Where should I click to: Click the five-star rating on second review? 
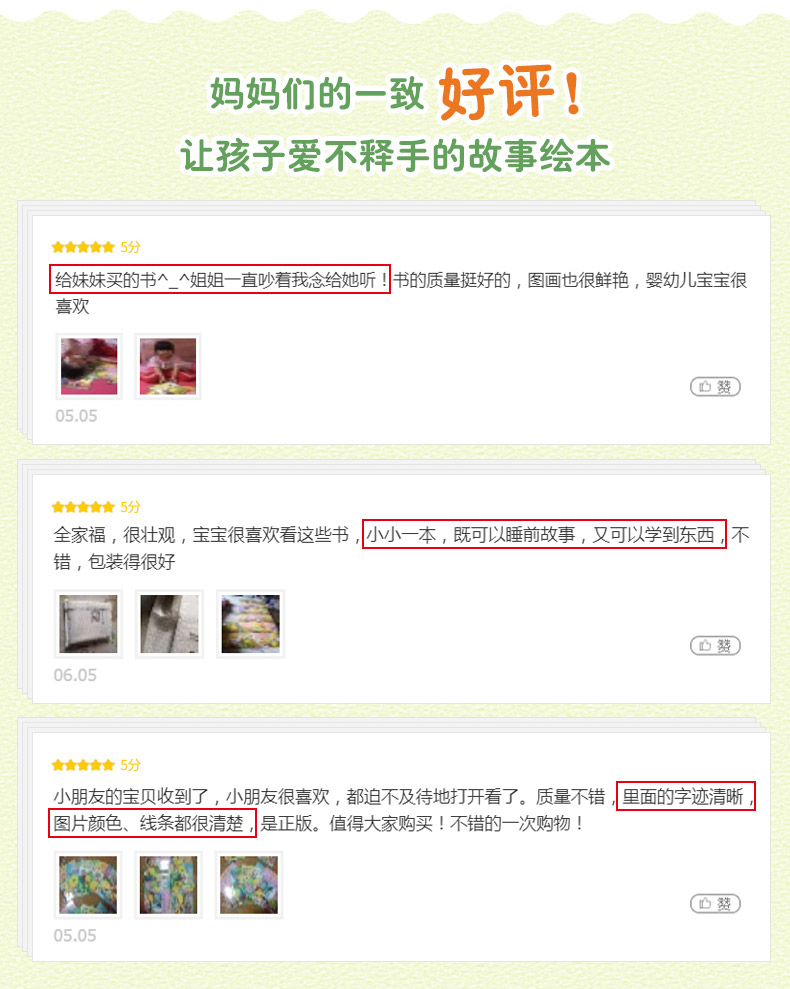click(x=83, y=506)
